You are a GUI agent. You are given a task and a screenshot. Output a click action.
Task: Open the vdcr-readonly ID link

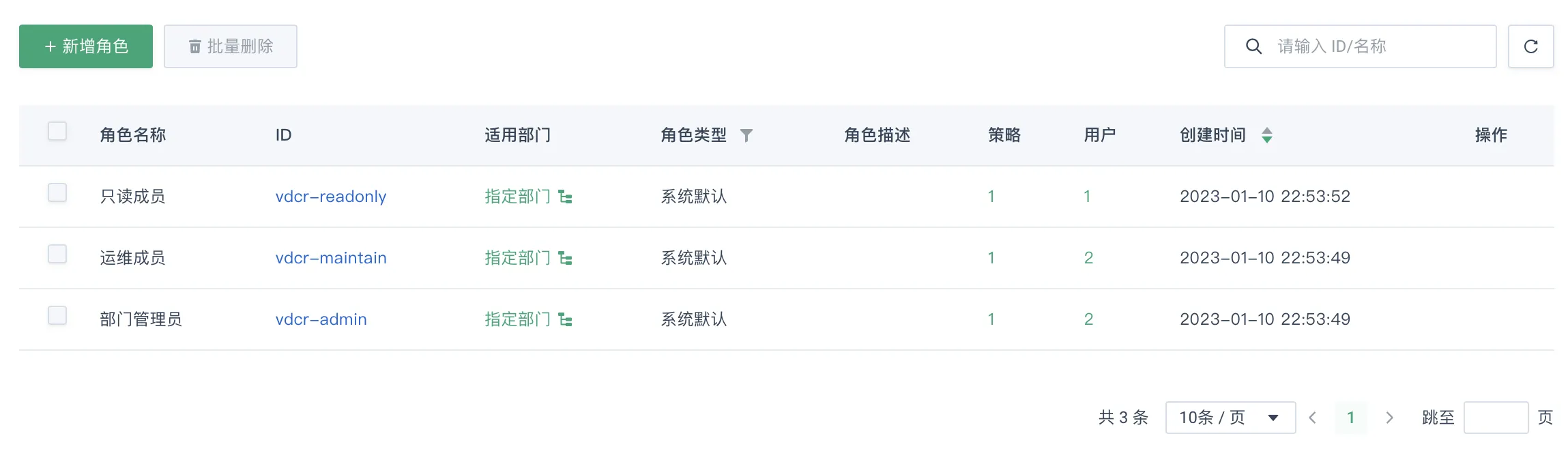(x=331, y=197)
